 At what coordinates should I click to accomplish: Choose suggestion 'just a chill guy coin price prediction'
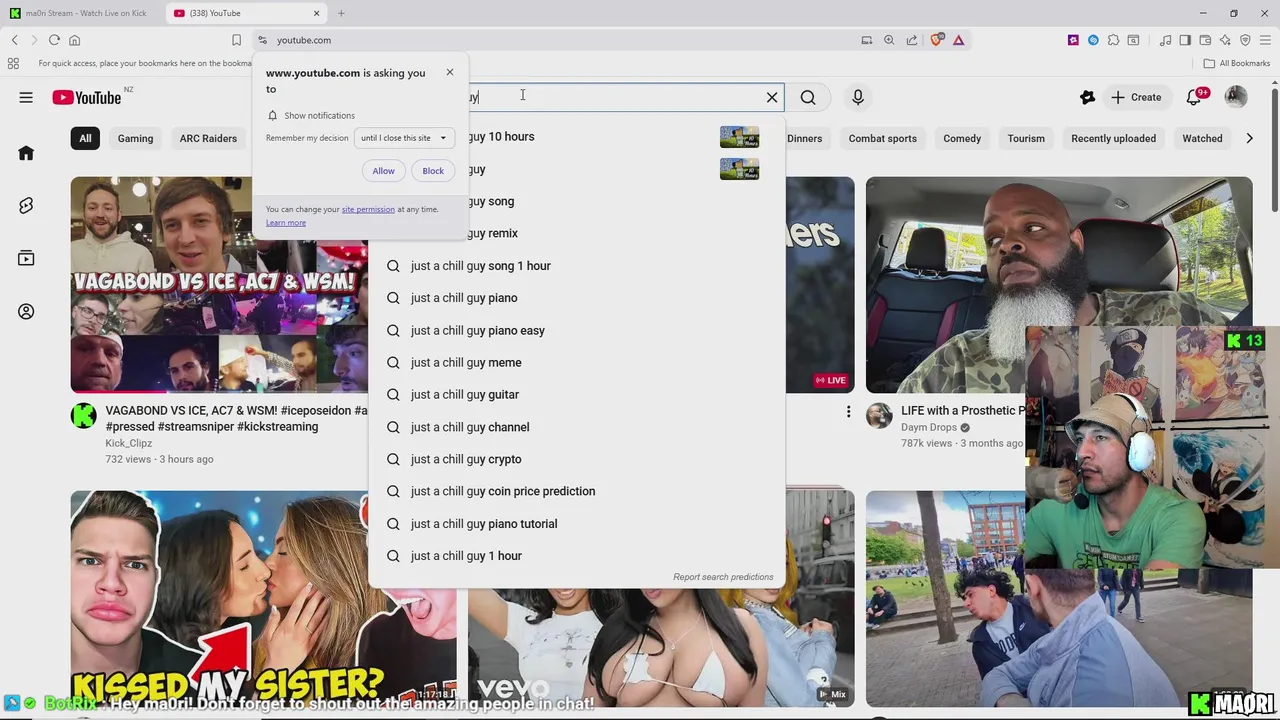pos(577,491)
